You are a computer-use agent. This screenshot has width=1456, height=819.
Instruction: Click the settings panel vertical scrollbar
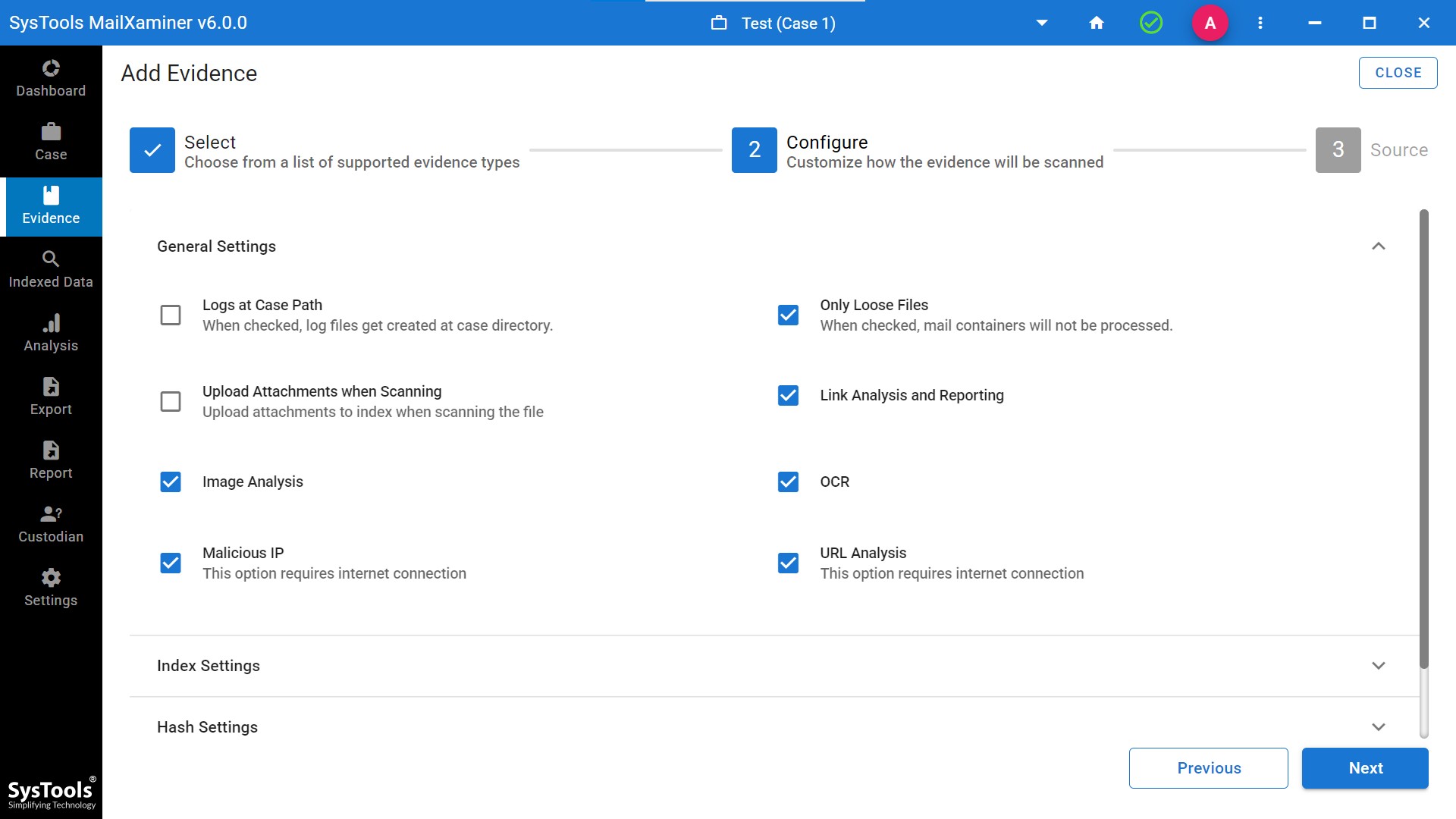(x=1423, y=440)
